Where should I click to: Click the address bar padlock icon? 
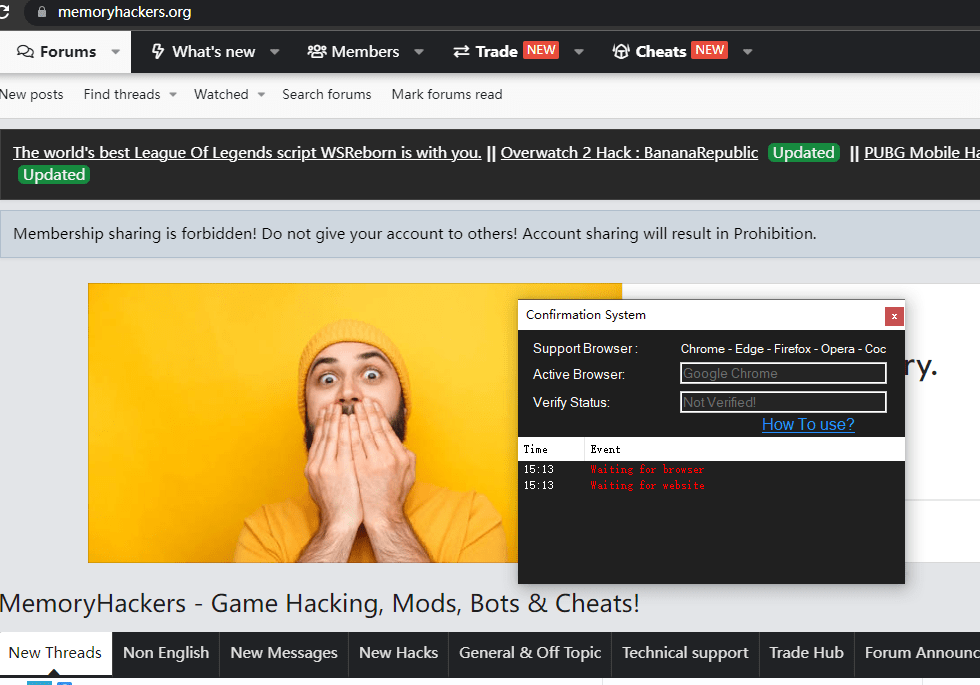click(x=42, y=12)
